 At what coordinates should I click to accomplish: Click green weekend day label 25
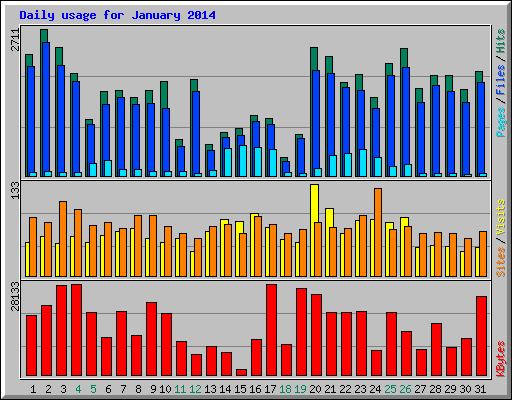pyautogui.click(x=390, y=389)
